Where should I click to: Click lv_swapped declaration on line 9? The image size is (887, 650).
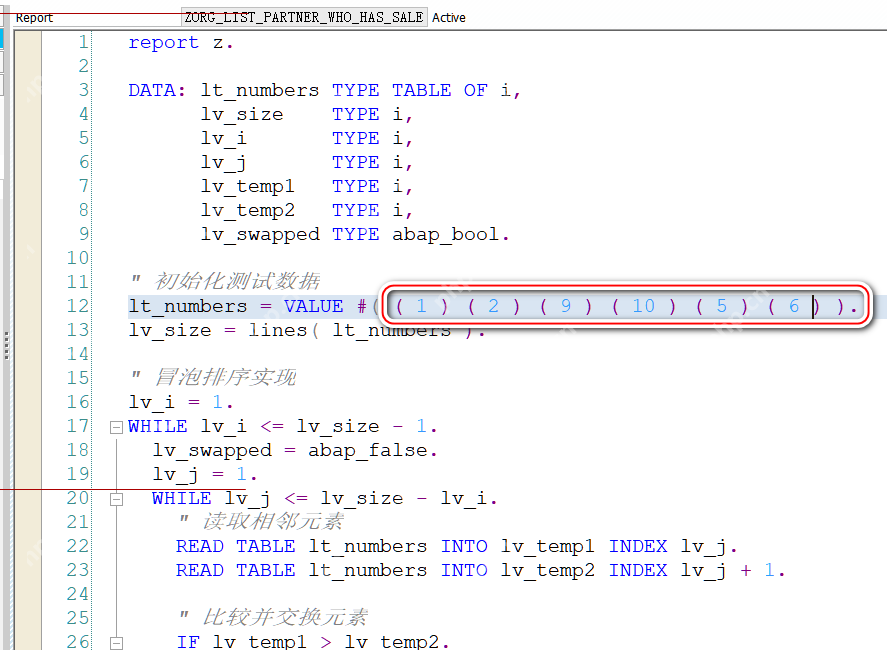(x=260, y=234)
